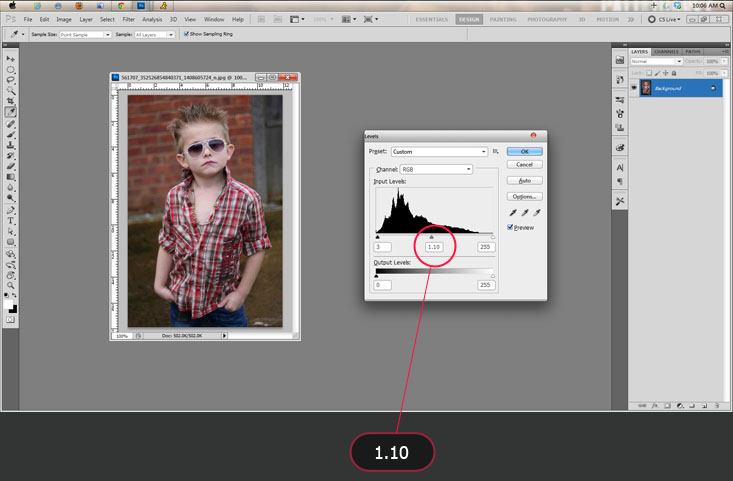Pick the black point eyedropper in Levels
The height and width of the screenshot is (481, 733).
513,213
